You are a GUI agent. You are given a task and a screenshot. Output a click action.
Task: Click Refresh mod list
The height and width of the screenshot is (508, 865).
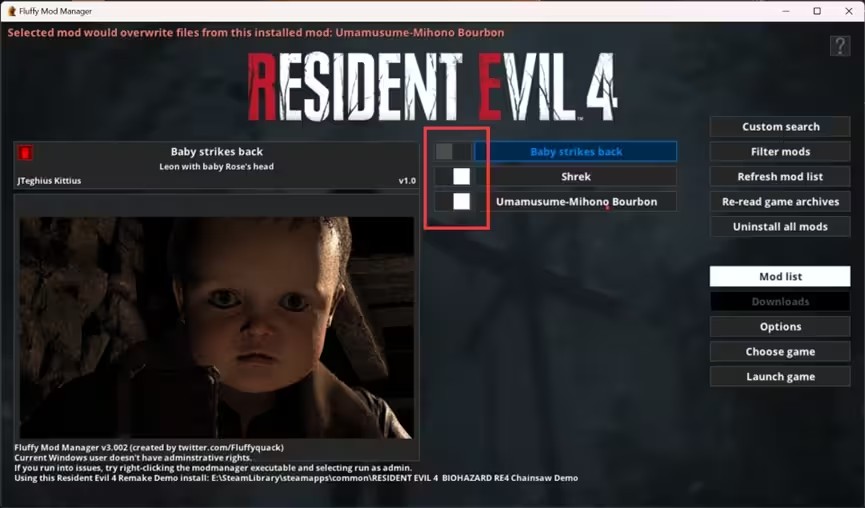pyautogui.click(x=780, y=177)
